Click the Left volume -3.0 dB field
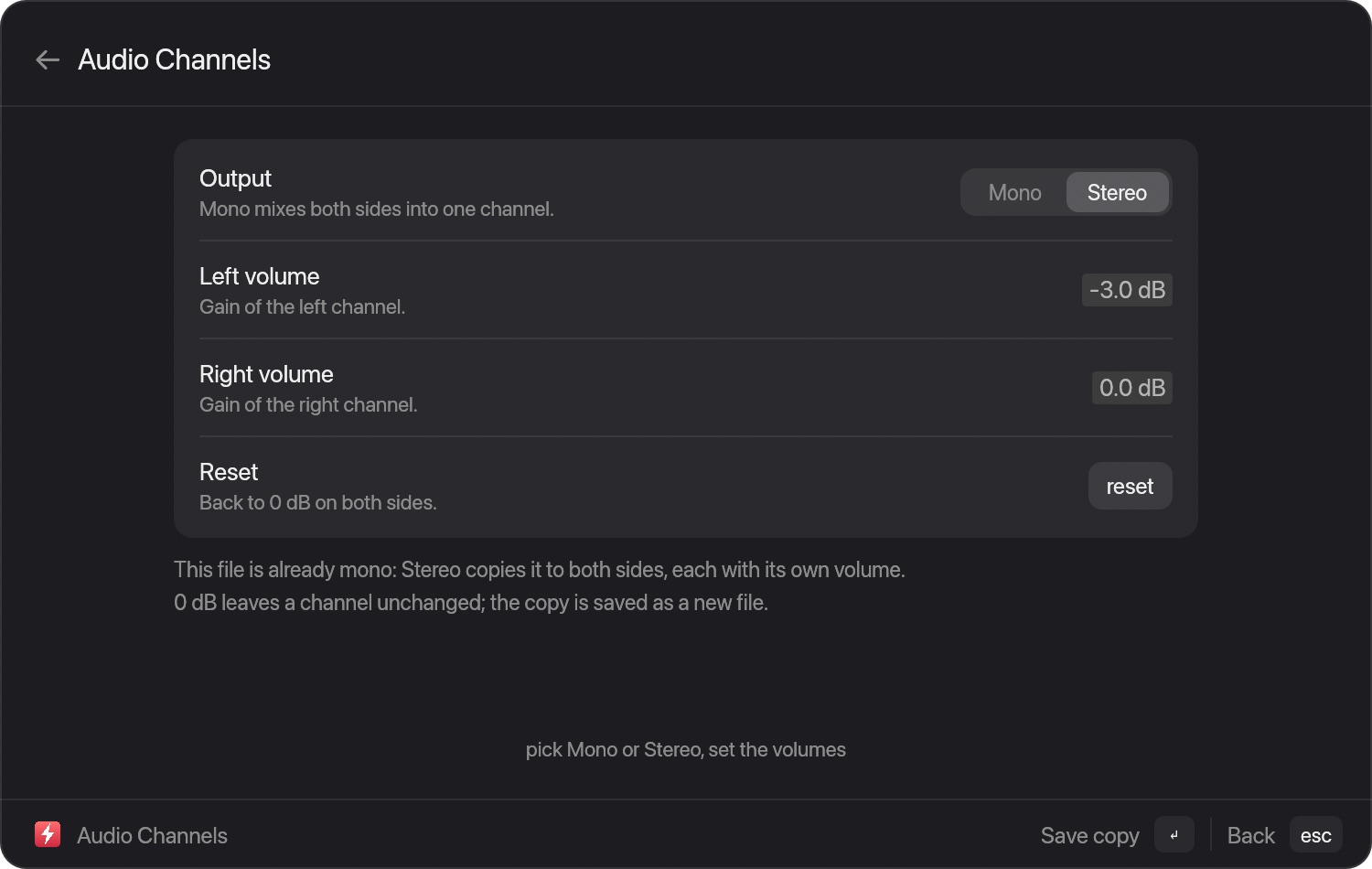Screen dimensions: 1372x869 click(1127, 290)
